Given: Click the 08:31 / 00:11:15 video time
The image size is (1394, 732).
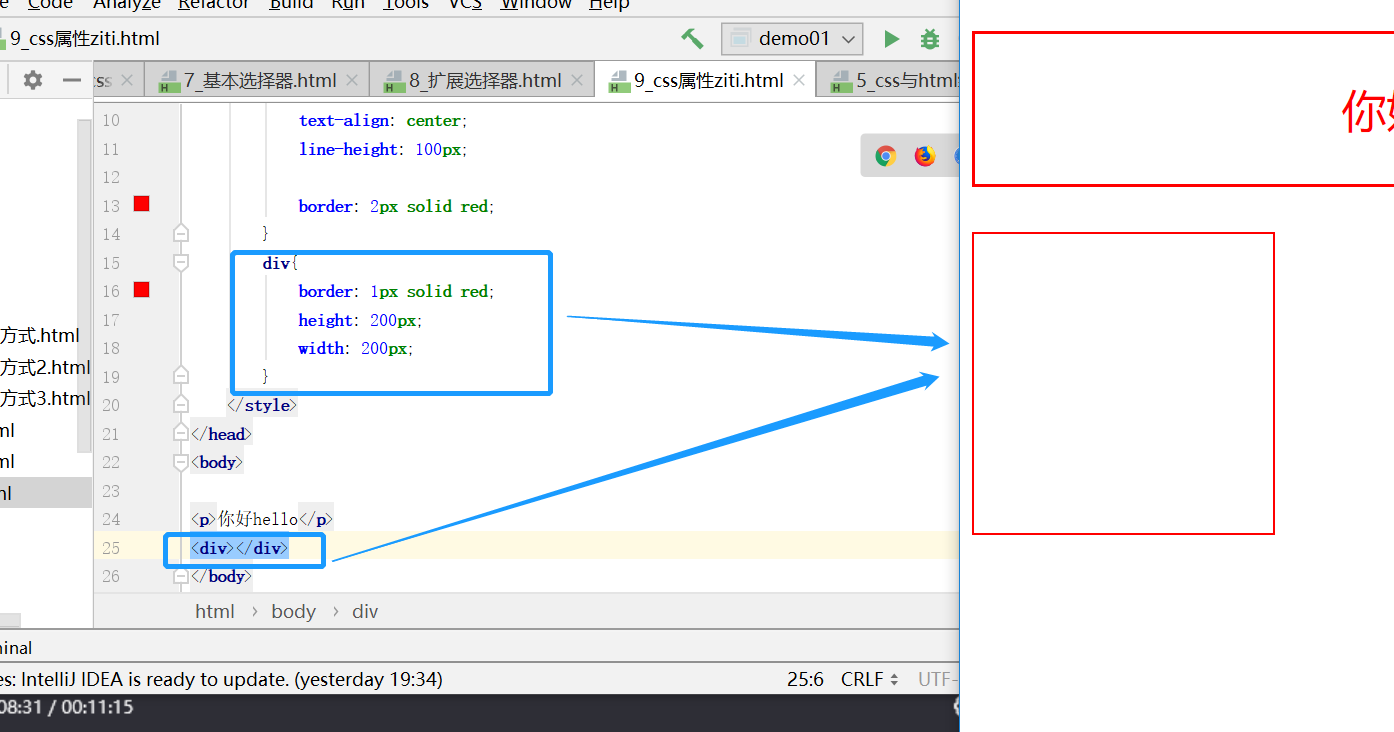Looking at the screenshot, I should click(x=67, y=707).
